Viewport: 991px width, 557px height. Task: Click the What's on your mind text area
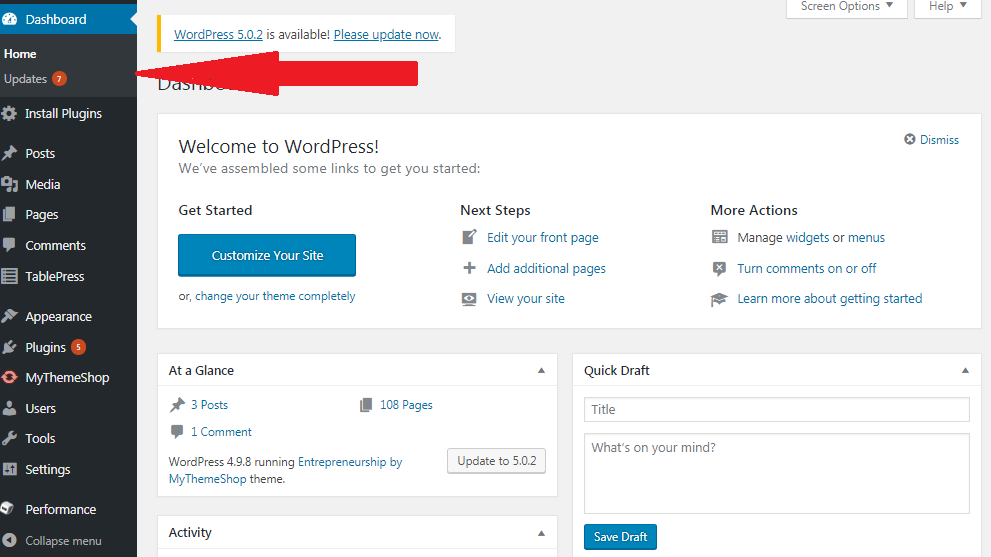coord(777,474)
